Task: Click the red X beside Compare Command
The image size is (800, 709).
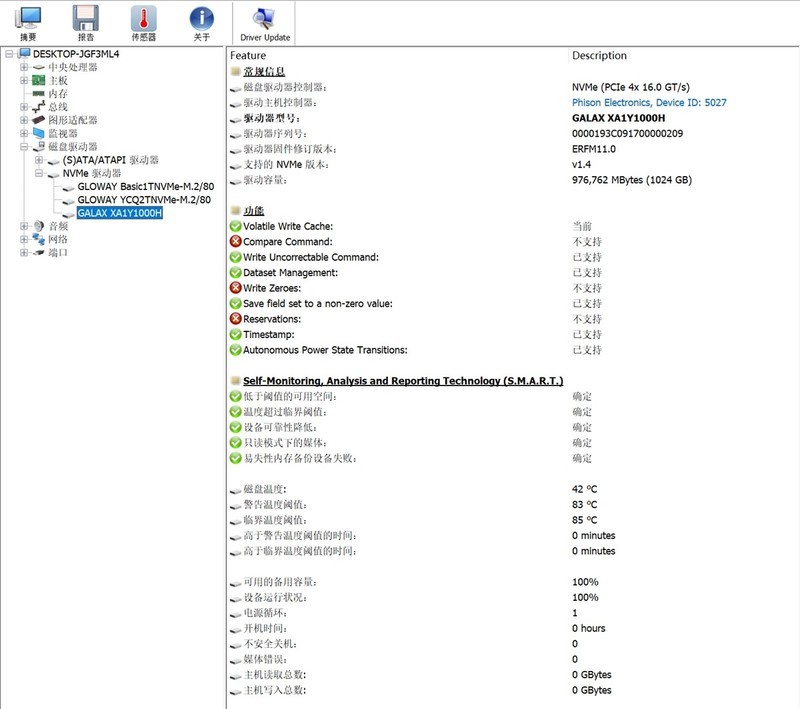Action: pos(235,241)
